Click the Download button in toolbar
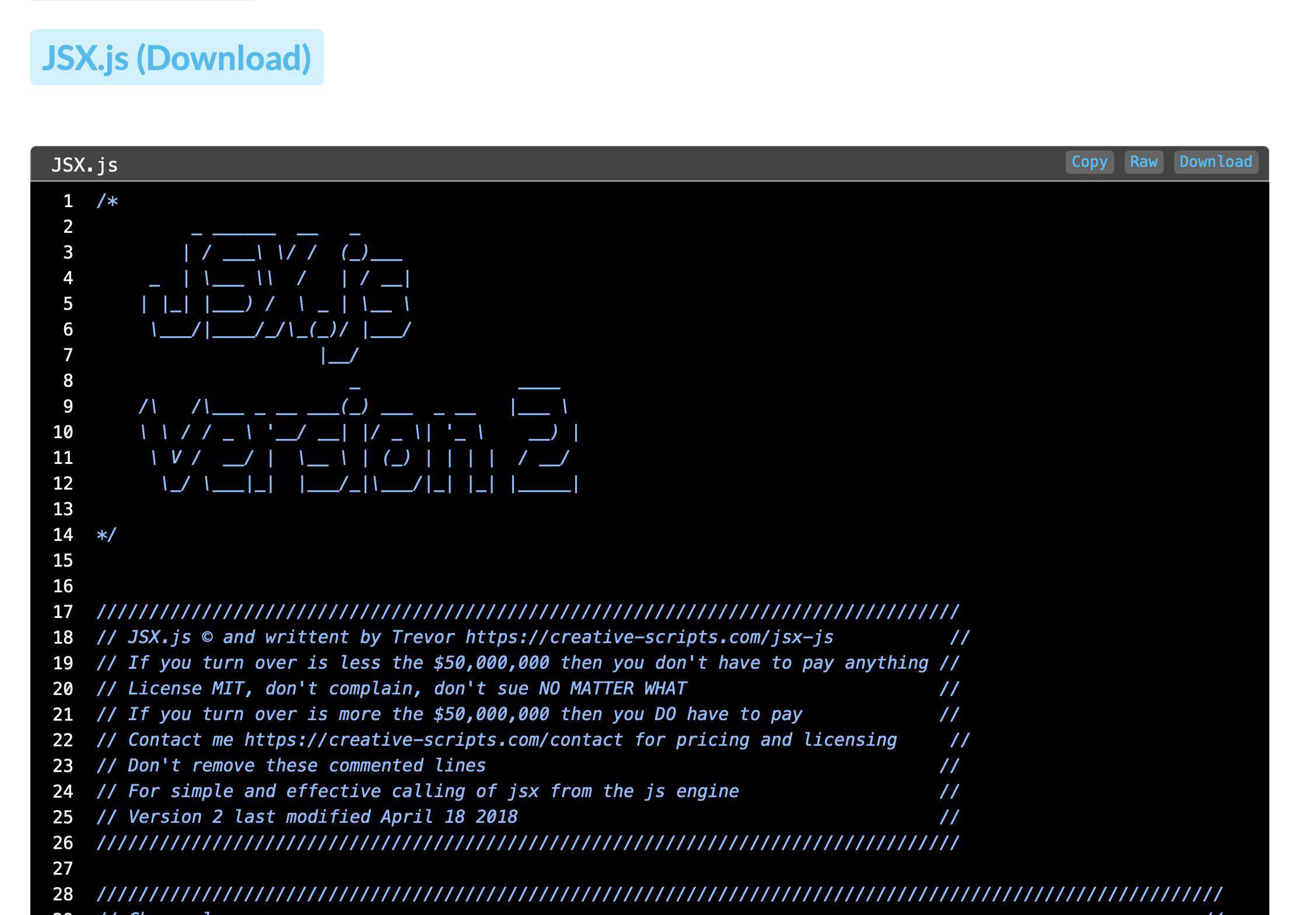The height and width of the screenshot is (915, 1316). [x=1215, y=161]
